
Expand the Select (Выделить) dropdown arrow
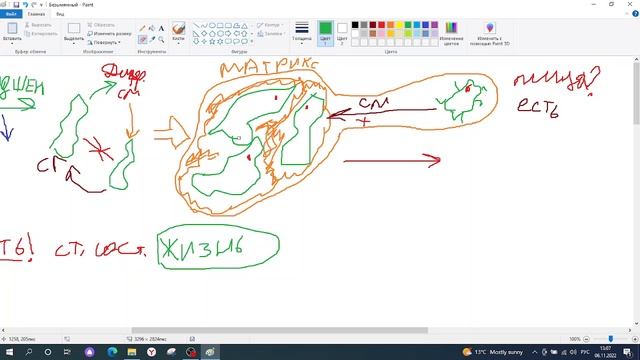coord(74,43)
